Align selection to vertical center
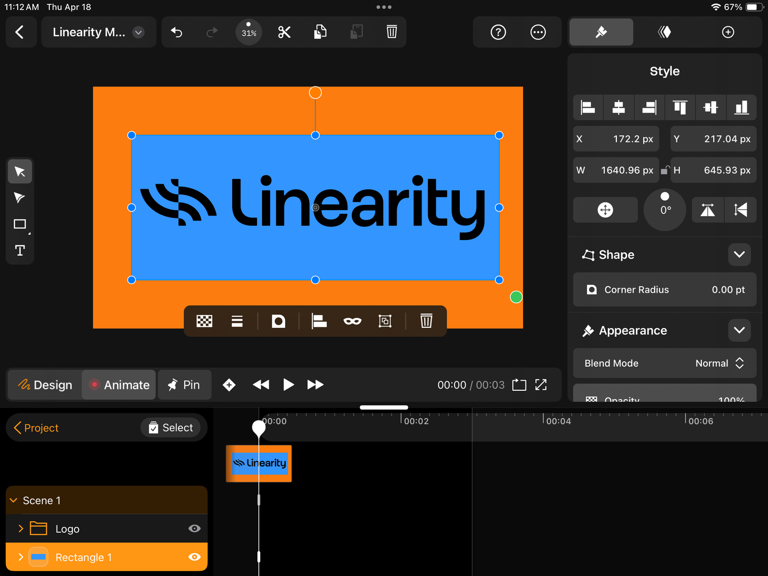This screenshot has height=576, width=768. pyautogui.click(x=711, y=107)
